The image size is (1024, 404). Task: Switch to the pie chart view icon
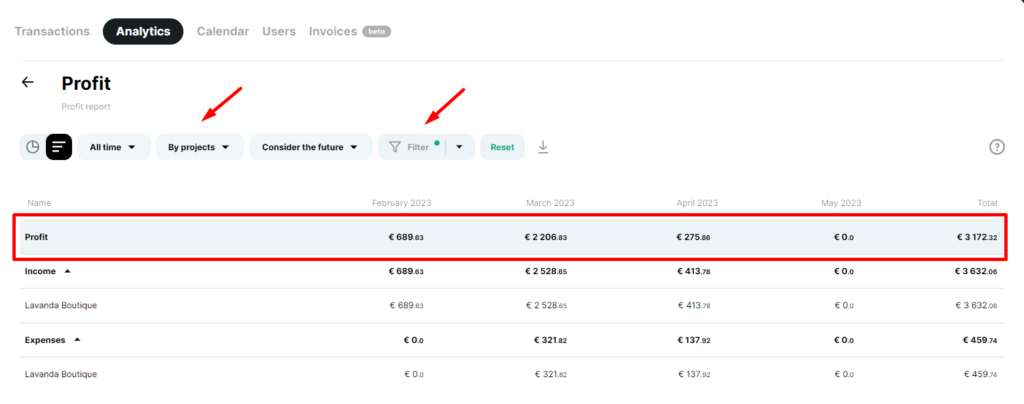pos(33,147)
